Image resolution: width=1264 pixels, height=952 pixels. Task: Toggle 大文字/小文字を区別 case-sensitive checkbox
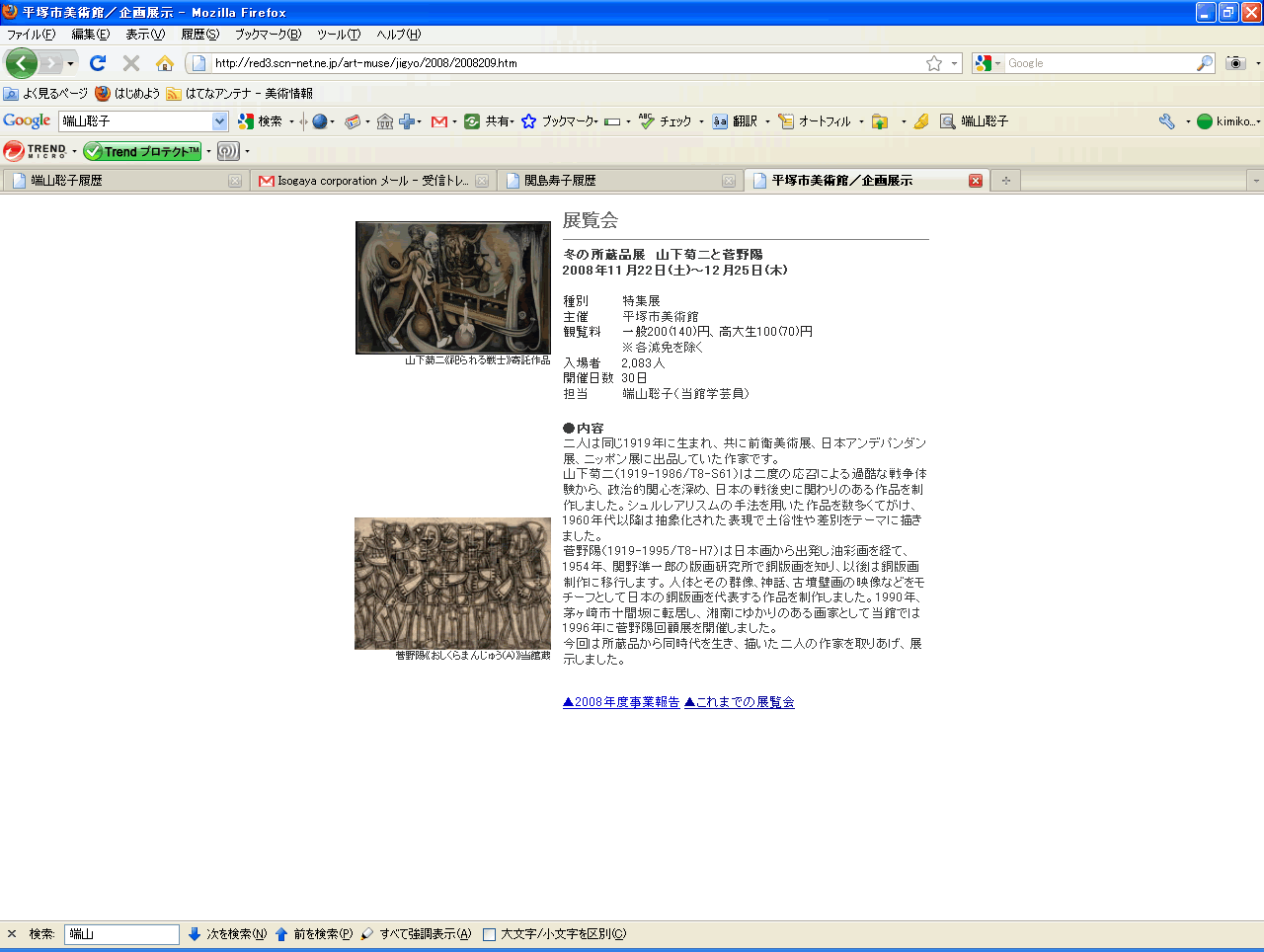click(x=489, y=934)
